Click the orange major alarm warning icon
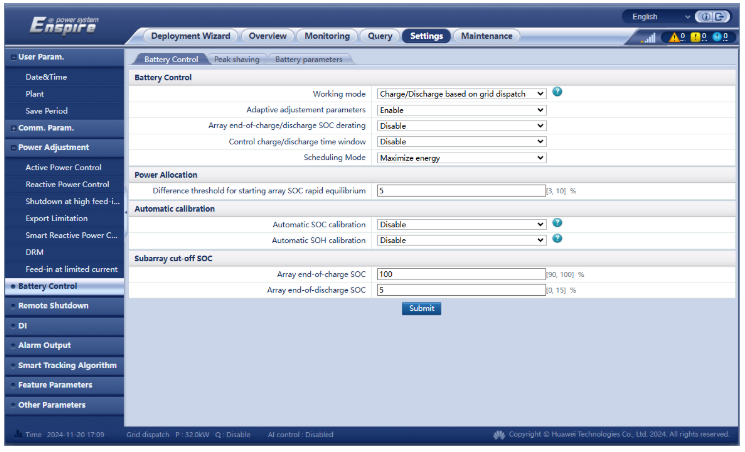The height and width of the screenshot is (452, 745). 675,37
